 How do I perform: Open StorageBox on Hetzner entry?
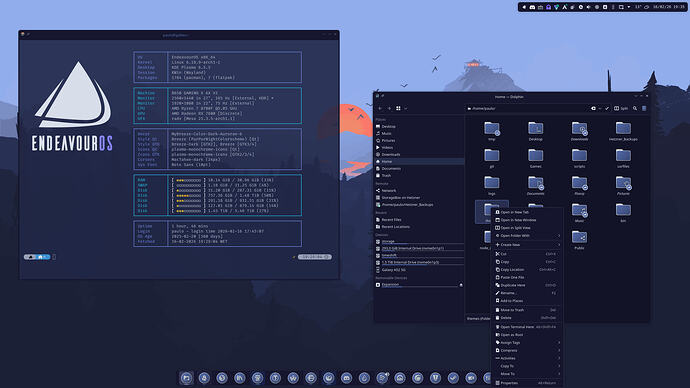(419, 198)
